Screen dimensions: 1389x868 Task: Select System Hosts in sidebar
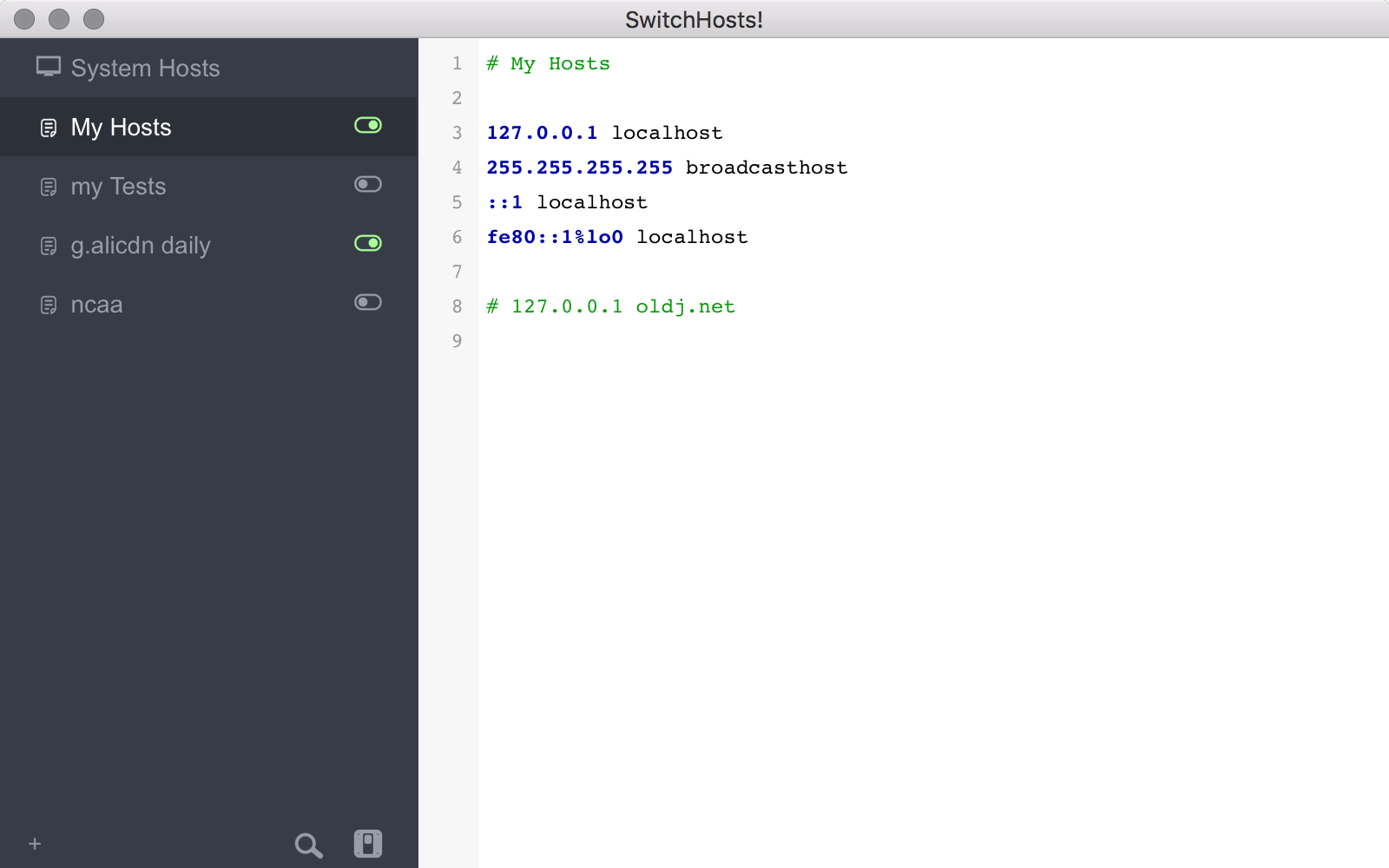(x=145, y=68)
